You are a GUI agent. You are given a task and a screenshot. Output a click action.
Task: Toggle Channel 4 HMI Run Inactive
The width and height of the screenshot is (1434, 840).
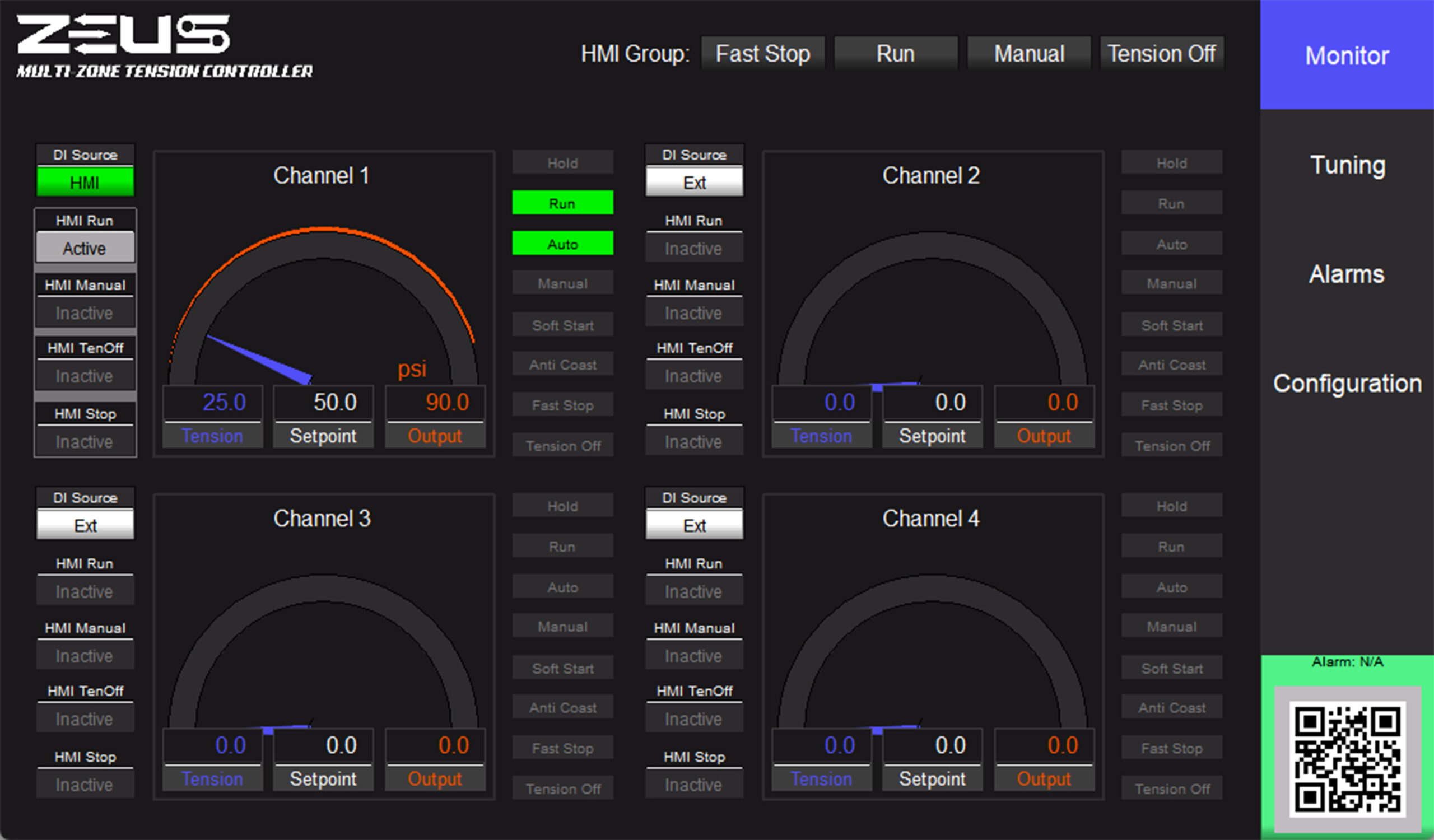[x=694, y=591]
